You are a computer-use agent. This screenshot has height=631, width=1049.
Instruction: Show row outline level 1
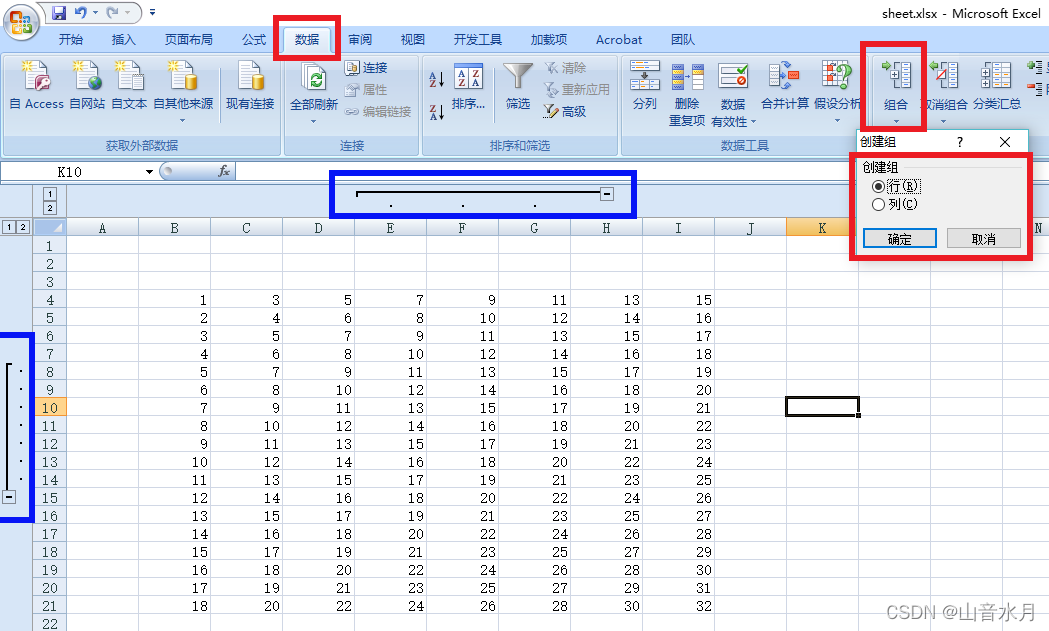pos(9,228)
